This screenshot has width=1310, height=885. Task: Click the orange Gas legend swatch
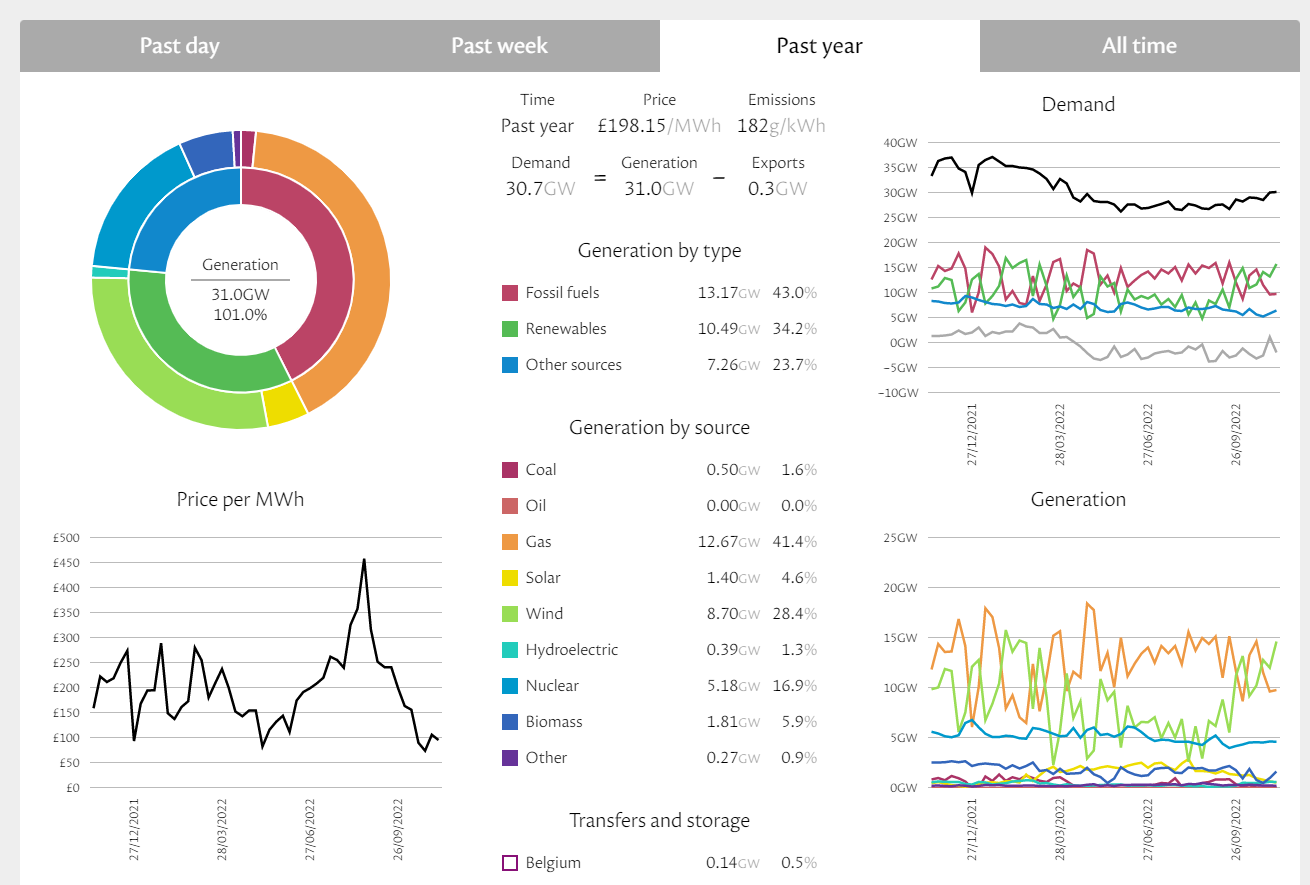tap(510, 542)
